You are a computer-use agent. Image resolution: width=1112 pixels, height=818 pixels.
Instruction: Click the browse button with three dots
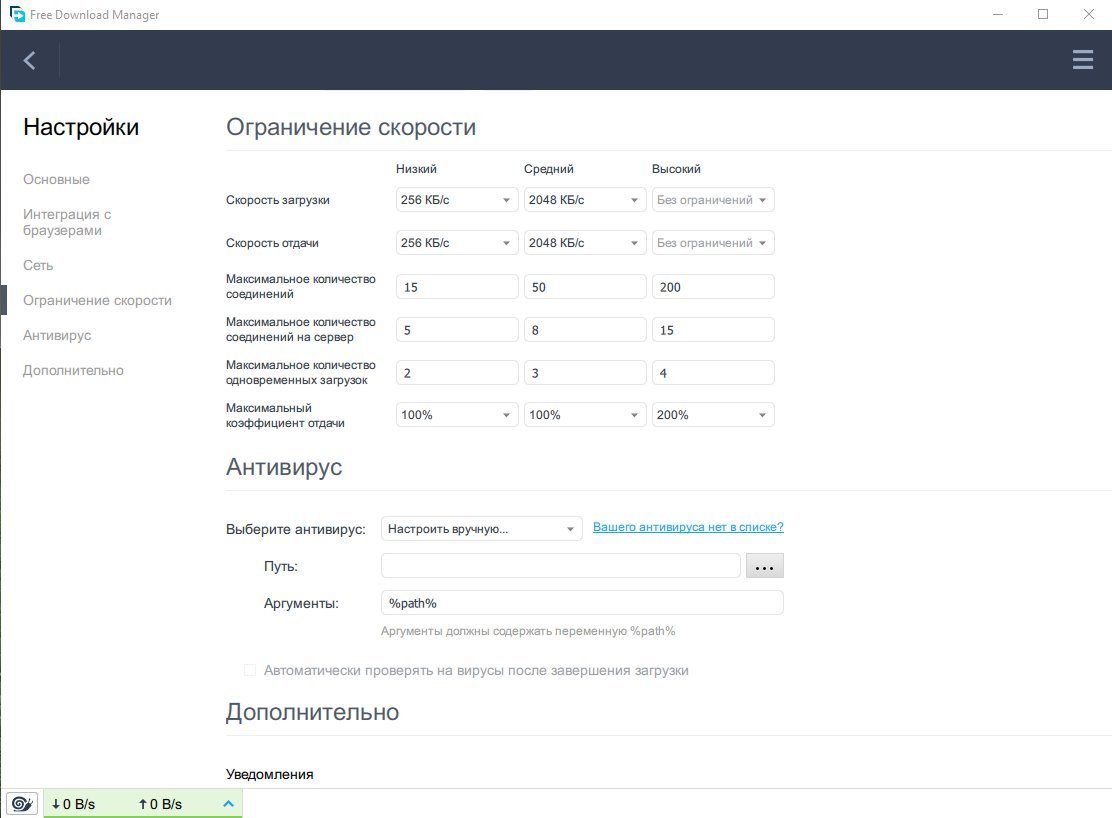(764, 566)
